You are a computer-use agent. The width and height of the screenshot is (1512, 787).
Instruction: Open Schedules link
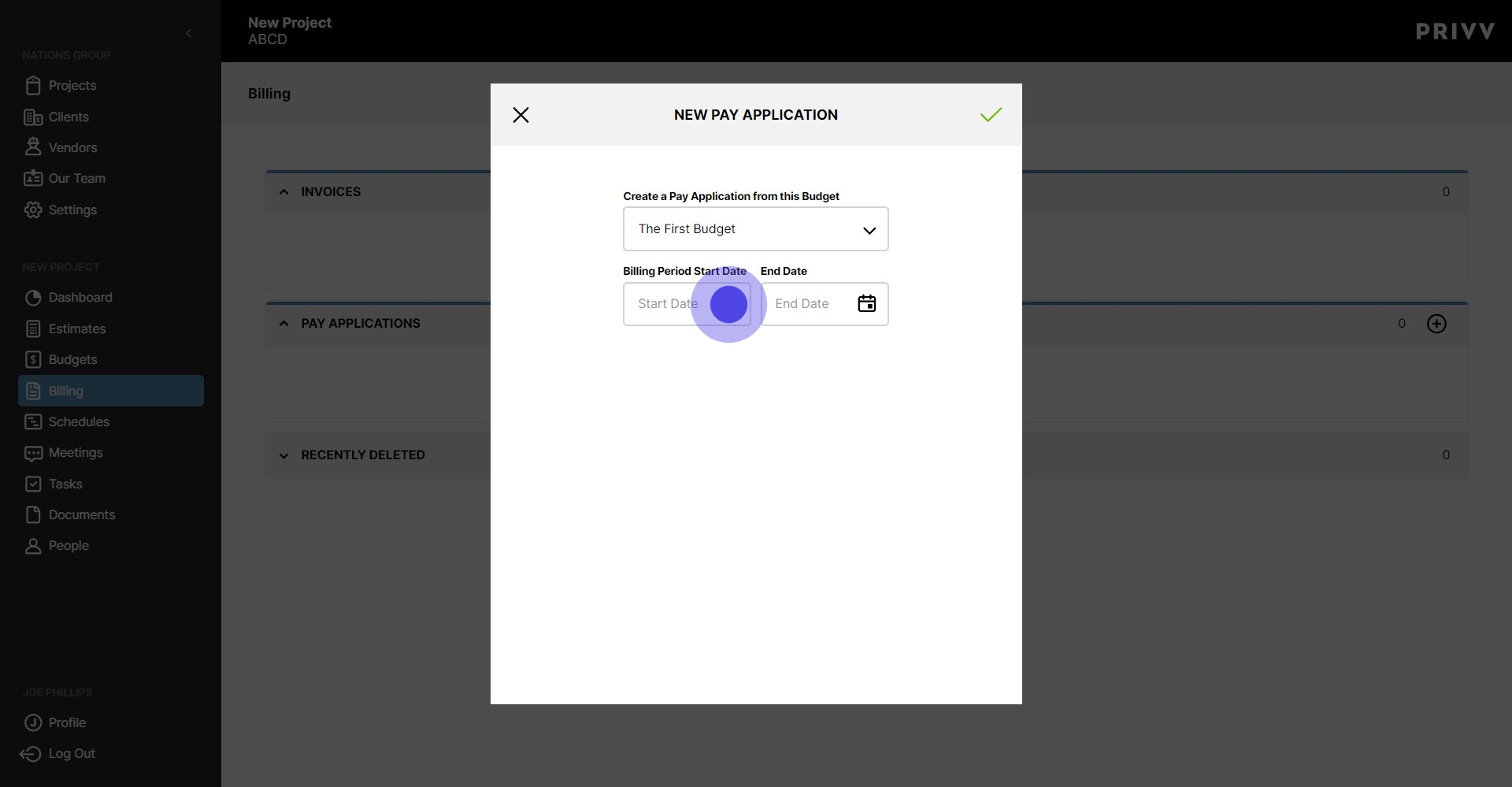[79, 421]
